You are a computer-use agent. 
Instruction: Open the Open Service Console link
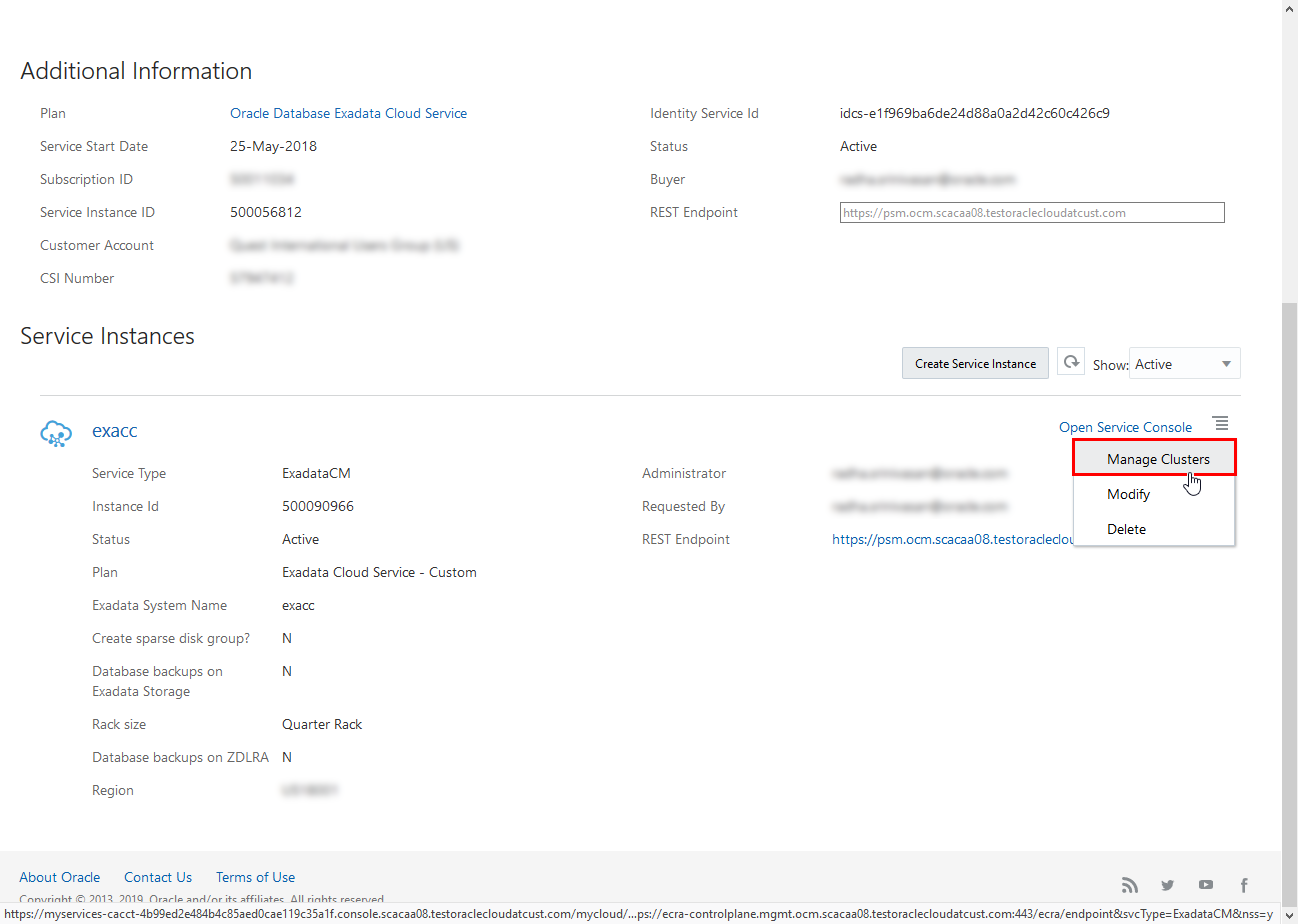(x=1125, y=427)
